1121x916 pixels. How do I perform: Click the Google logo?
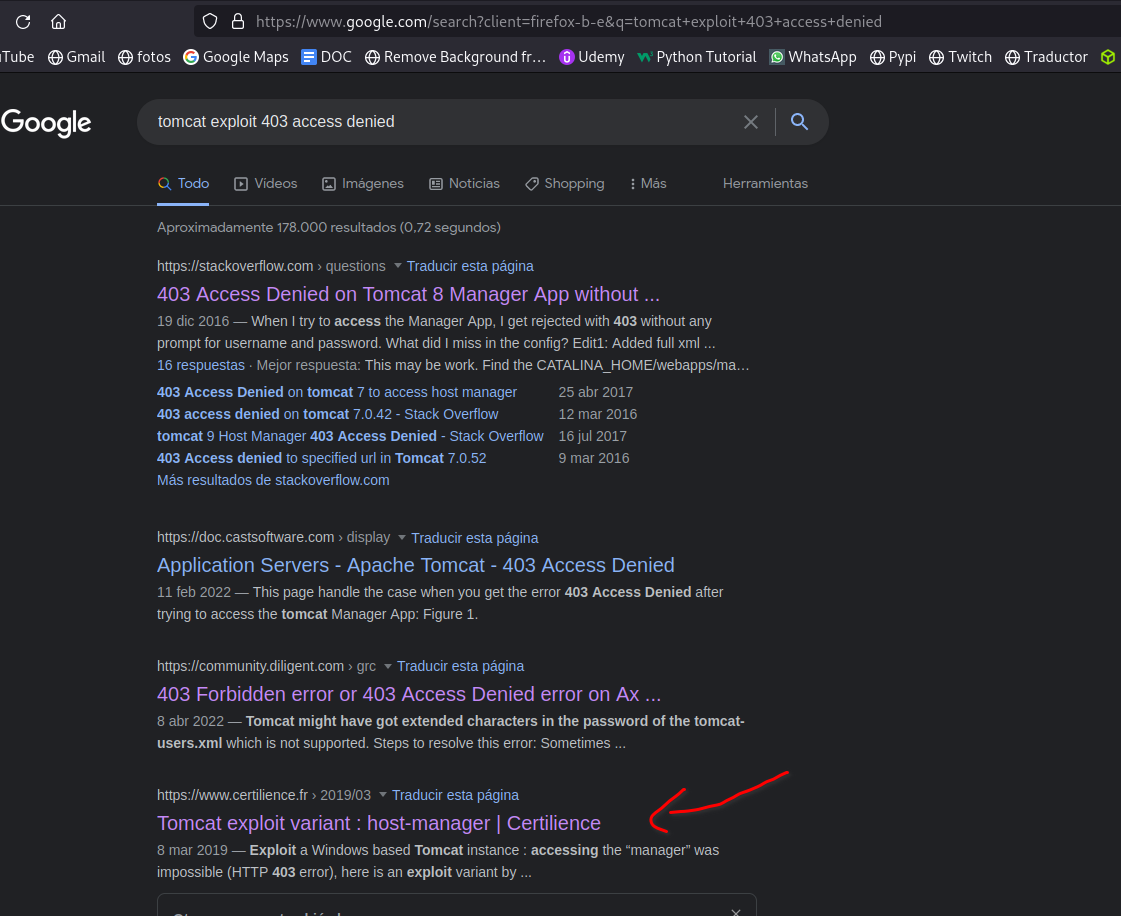pyautogui.click(x=46, y=123)
